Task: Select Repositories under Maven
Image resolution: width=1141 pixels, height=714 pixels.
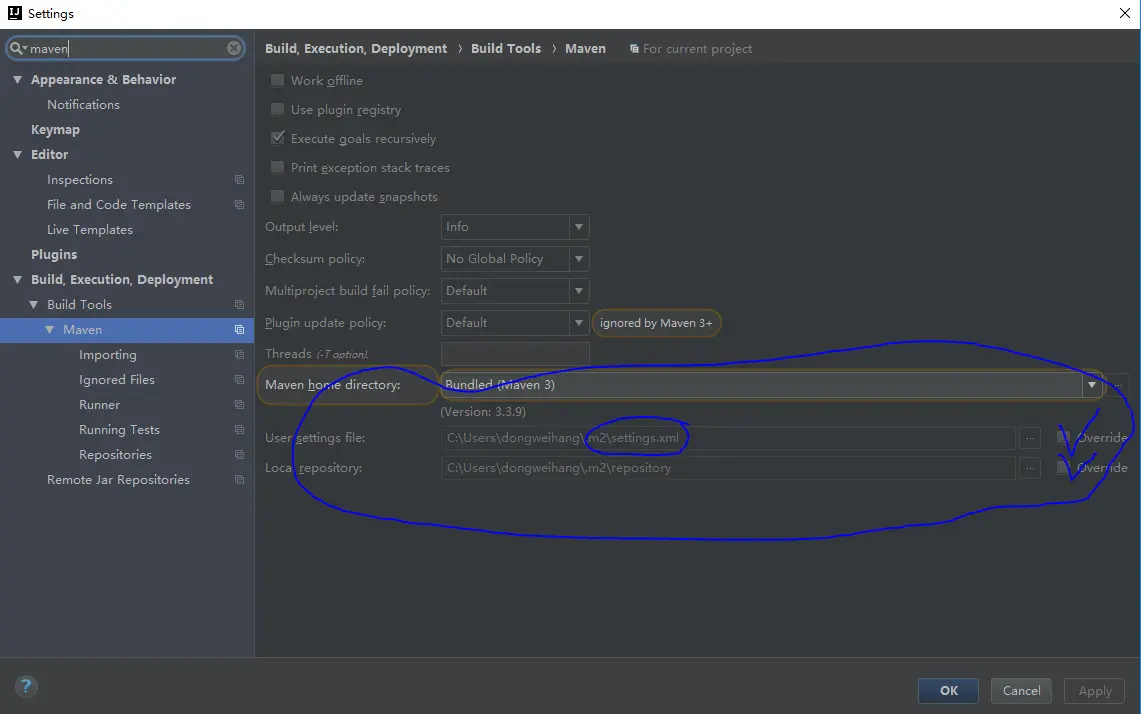Action: coord(115,455)
